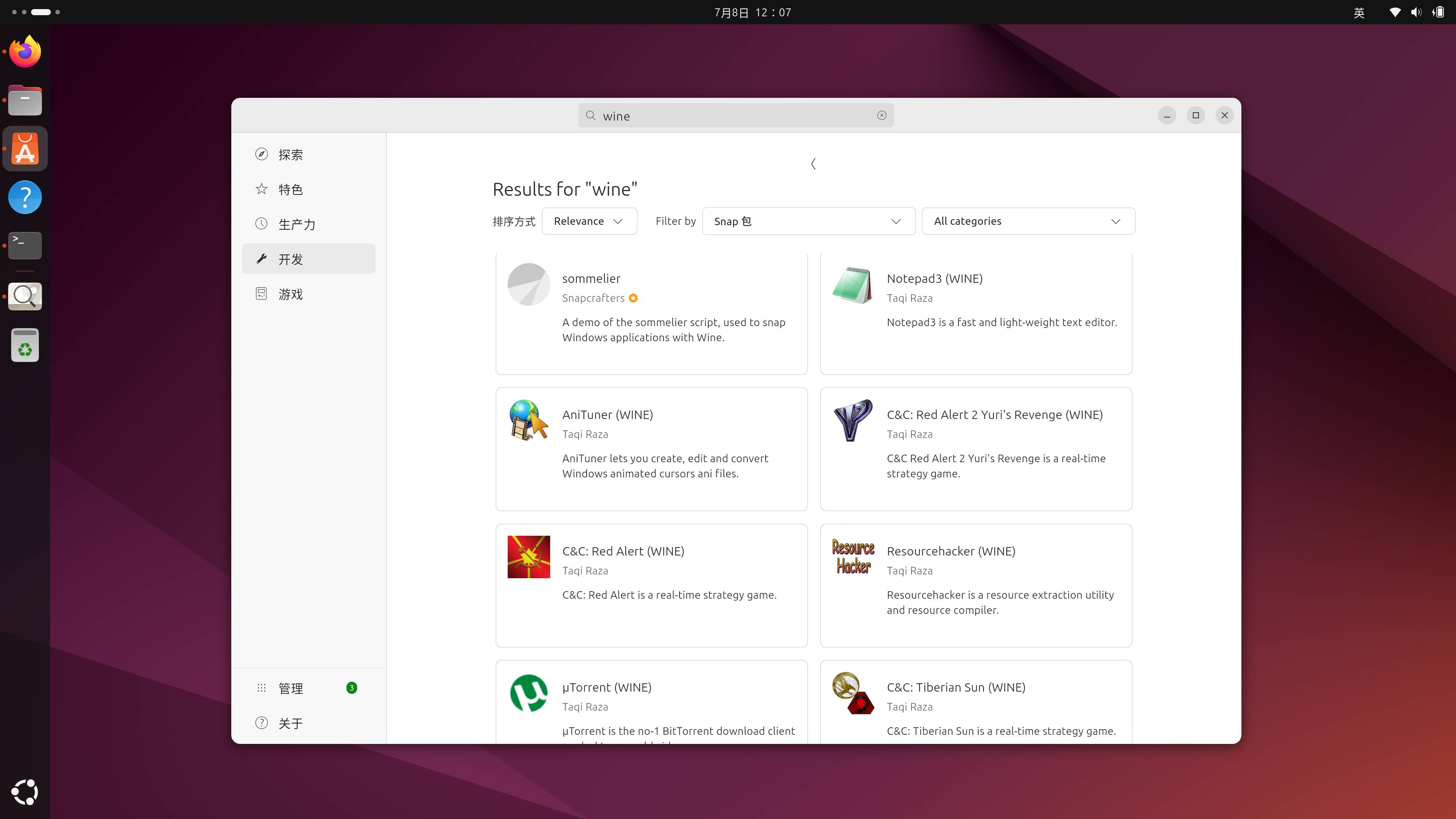Open Terminal from the dock

25,245
